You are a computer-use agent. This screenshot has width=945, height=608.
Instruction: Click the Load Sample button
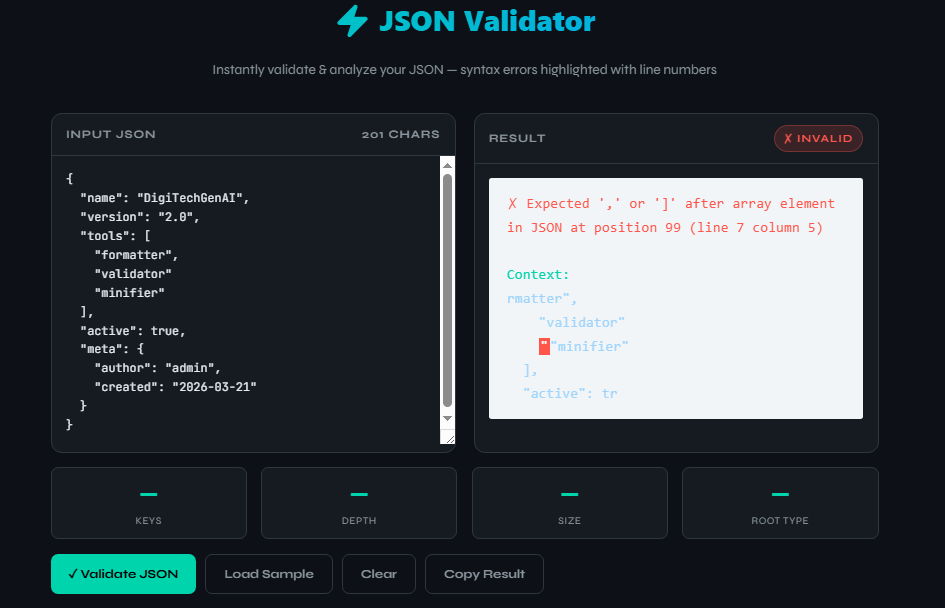(x=268, y=574)
